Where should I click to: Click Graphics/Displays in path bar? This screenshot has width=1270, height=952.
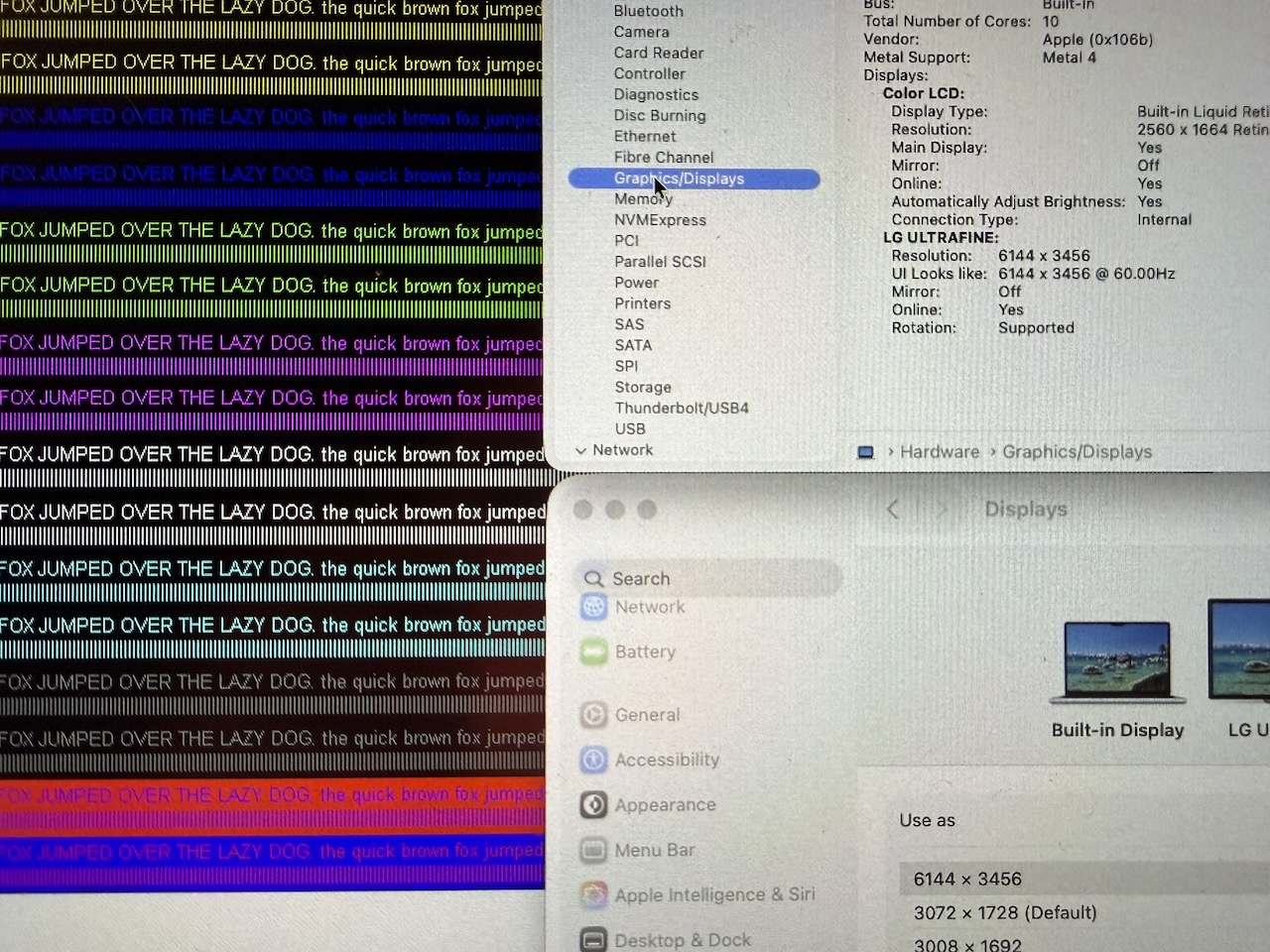[1078, 452]
